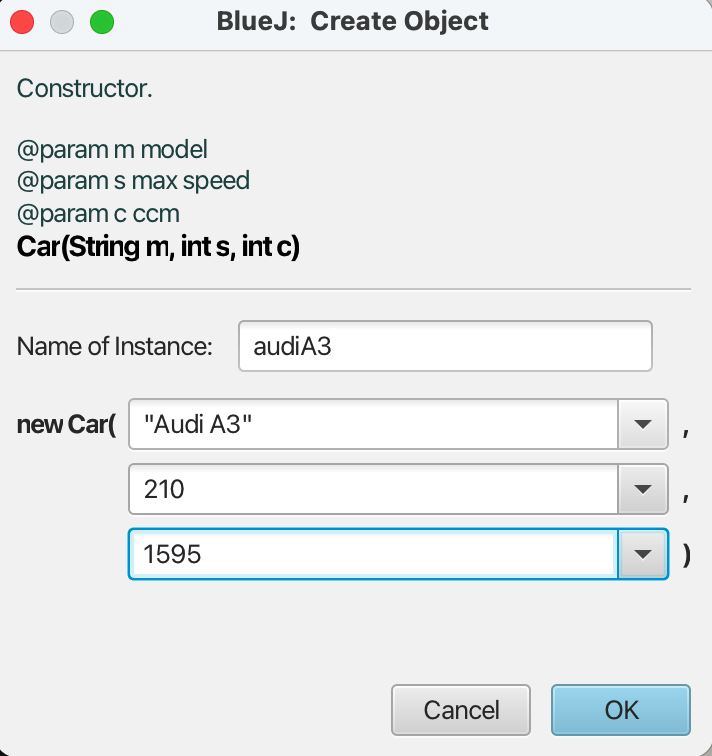The image size is (712, 756).
Task: Open the history dropdown next to 210
Action: (643, 489)
